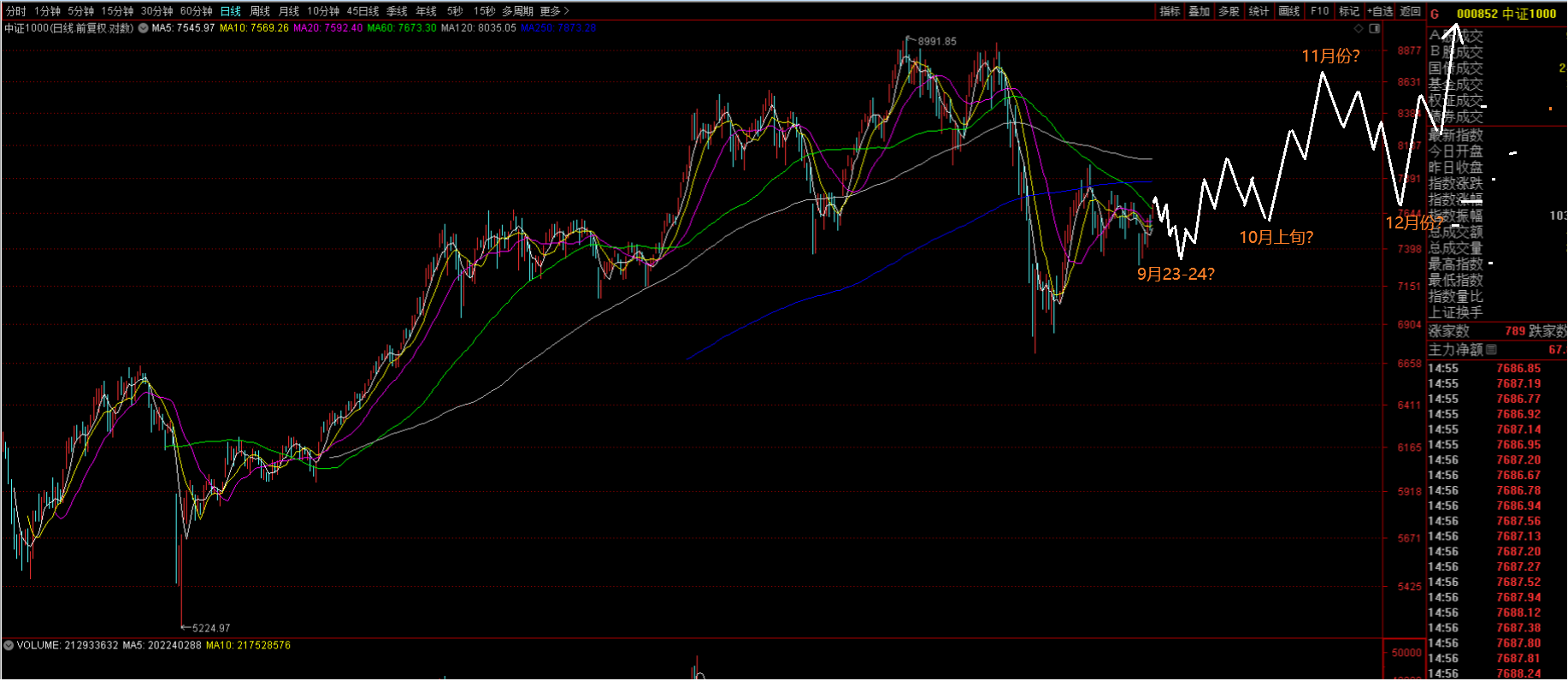Click the magenta MA20: 7592.40 label
The width and height of the screenshot is (1568, 681).
click(x=327, y=28)
